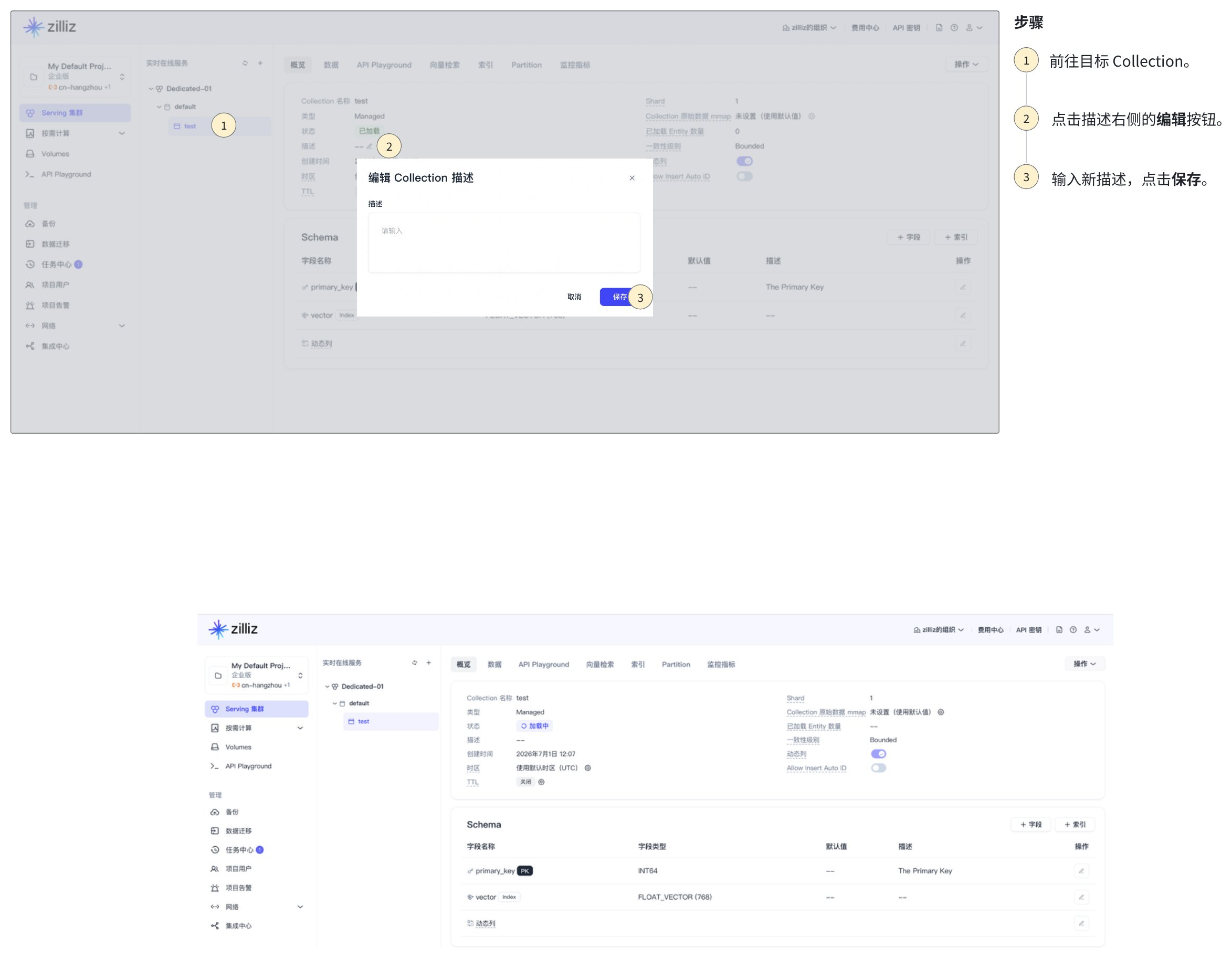Image resolution: width=1232 pixels, height=958 pixels.
Task: Toggle 动态列 switch in the undimmed console
Action: click(878, 754)
